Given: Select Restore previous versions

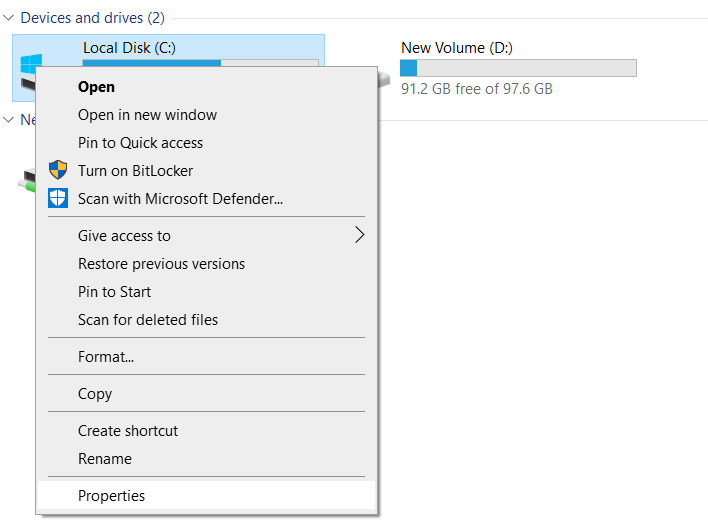Looking at the screenshot, I should click(x=206, y=264).
